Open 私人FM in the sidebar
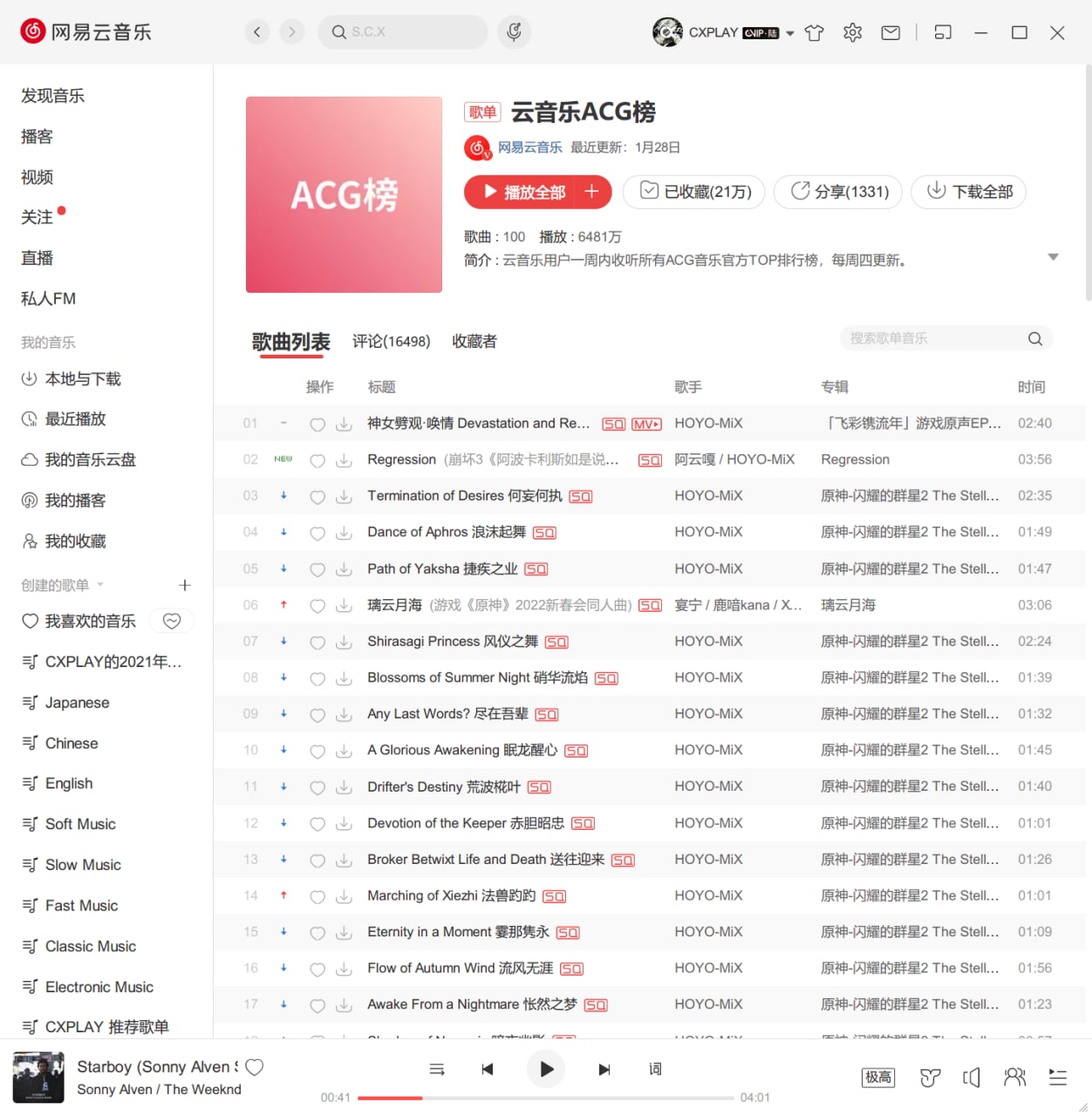The height and width of the screenshot is (1116, 1092). (x=49, y=298)
